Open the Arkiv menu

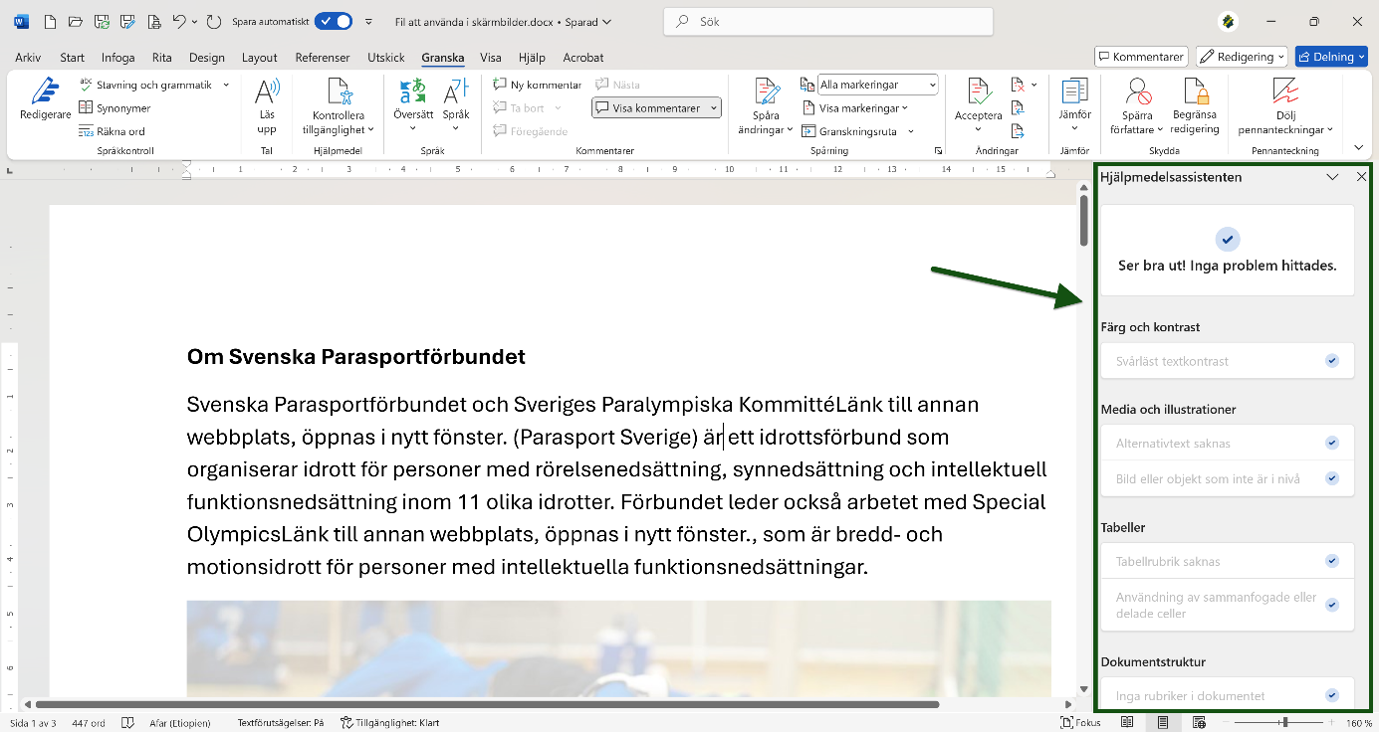tap(28, 58)
